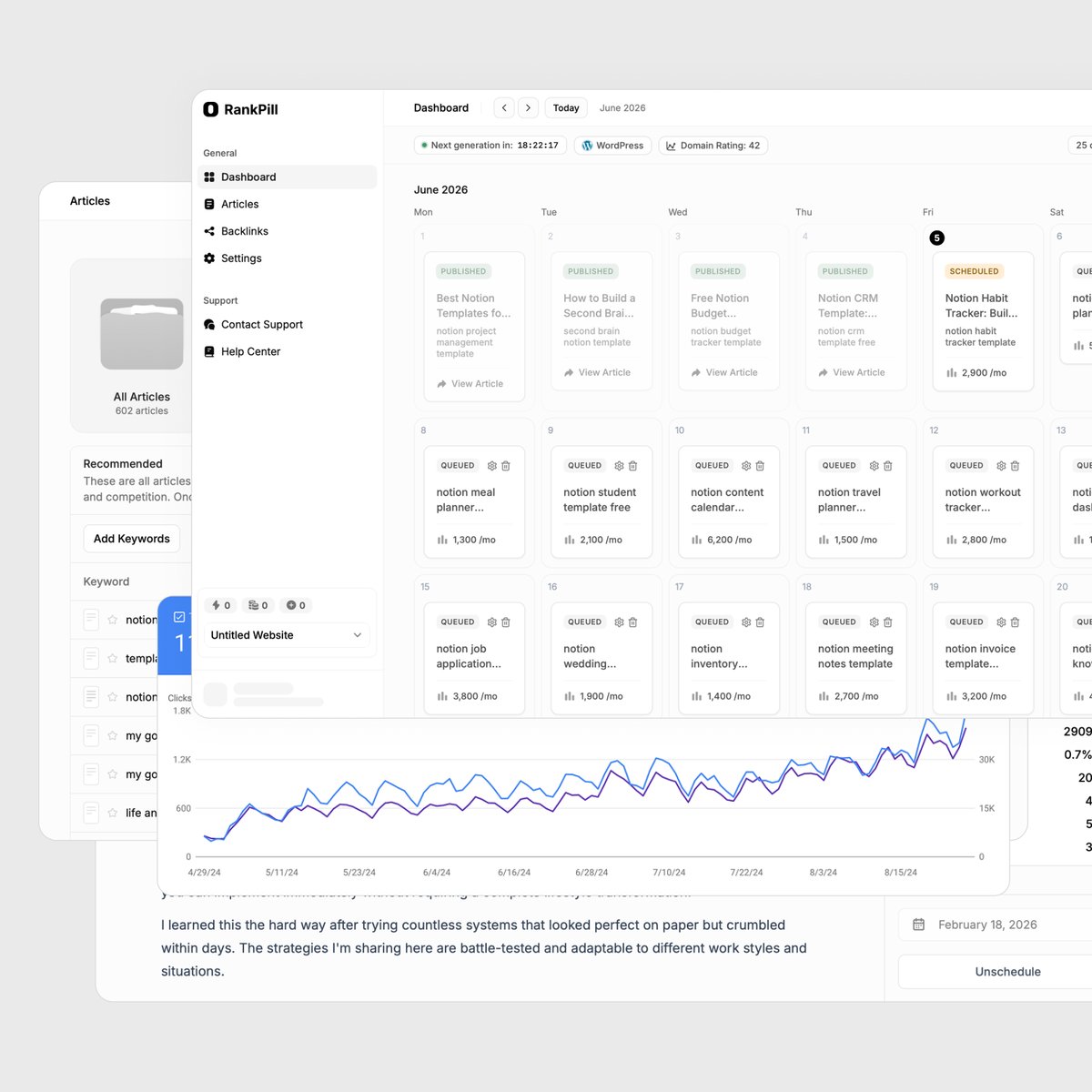Open settings gear on notion meal planner card
The image size is (1092, 1092).
(492, 466)
